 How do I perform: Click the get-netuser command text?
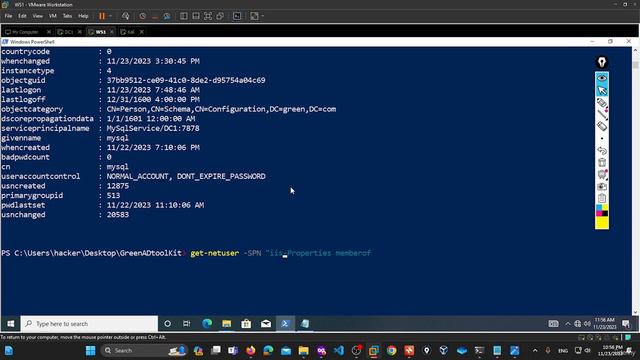tap(215, 253)
